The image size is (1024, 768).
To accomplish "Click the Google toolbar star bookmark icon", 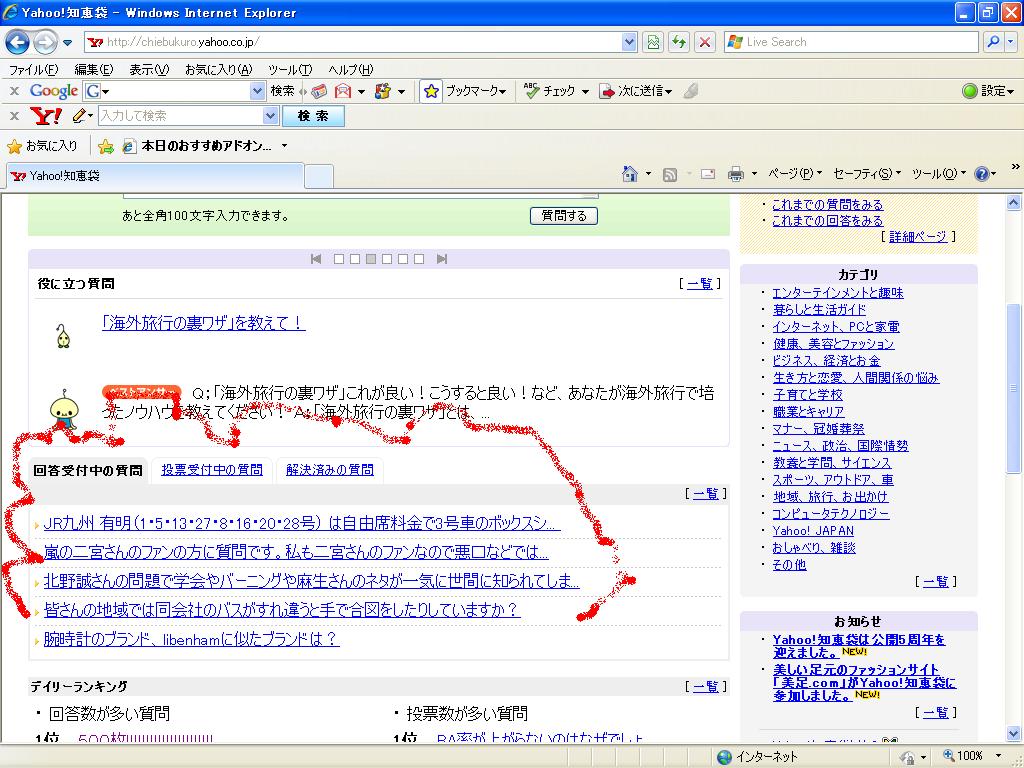I will [430, 91].
